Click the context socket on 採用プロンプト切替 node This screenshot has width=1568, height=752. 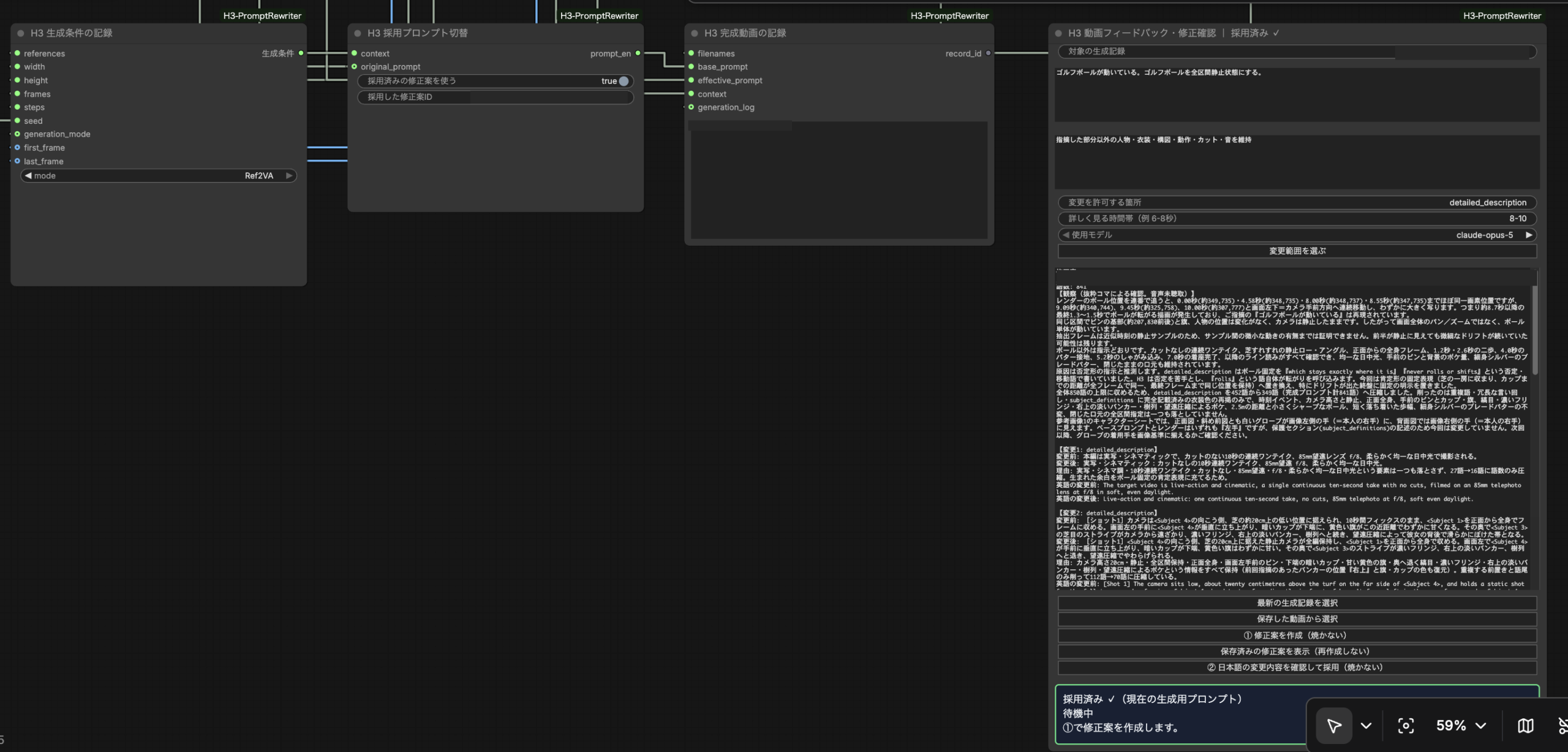pos(354,53)
